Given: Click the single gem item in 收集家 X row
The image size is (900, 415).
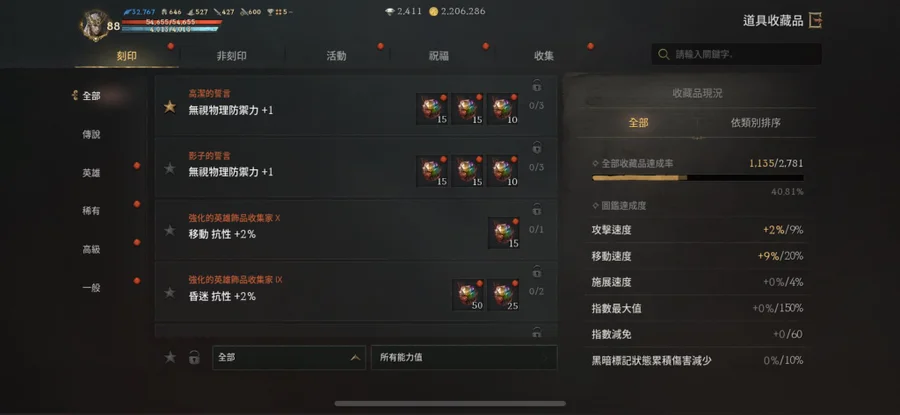Looking at the screenshot, I should coord(503,233).
